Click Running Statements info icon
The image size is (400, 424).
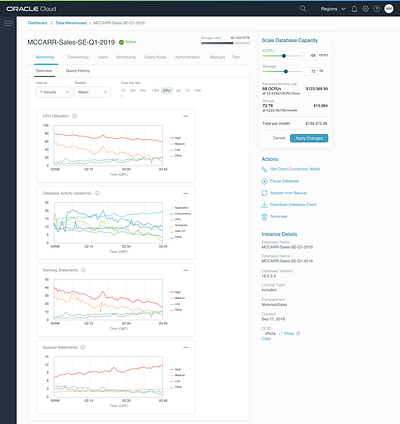(x=83, y=270)
